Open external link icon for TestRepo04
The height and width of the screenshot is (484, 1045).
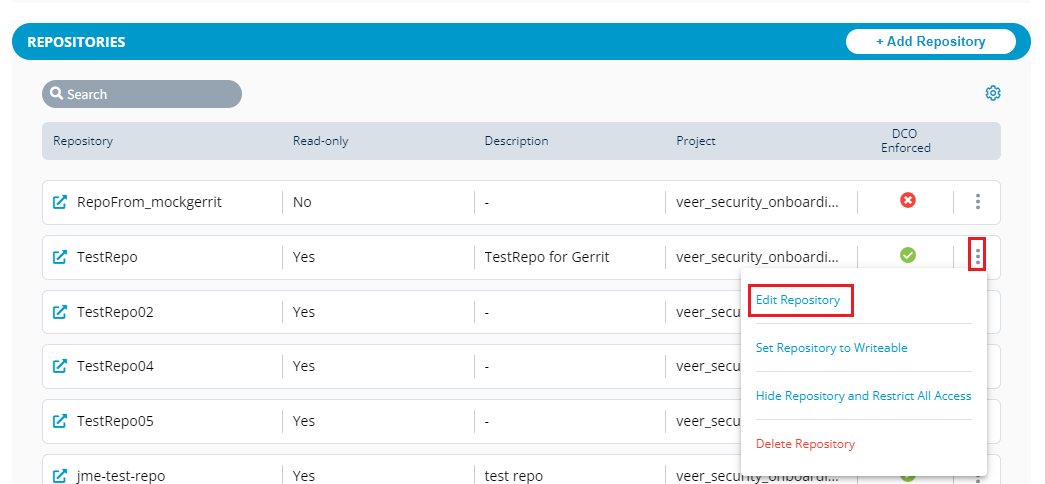[60, 366]
